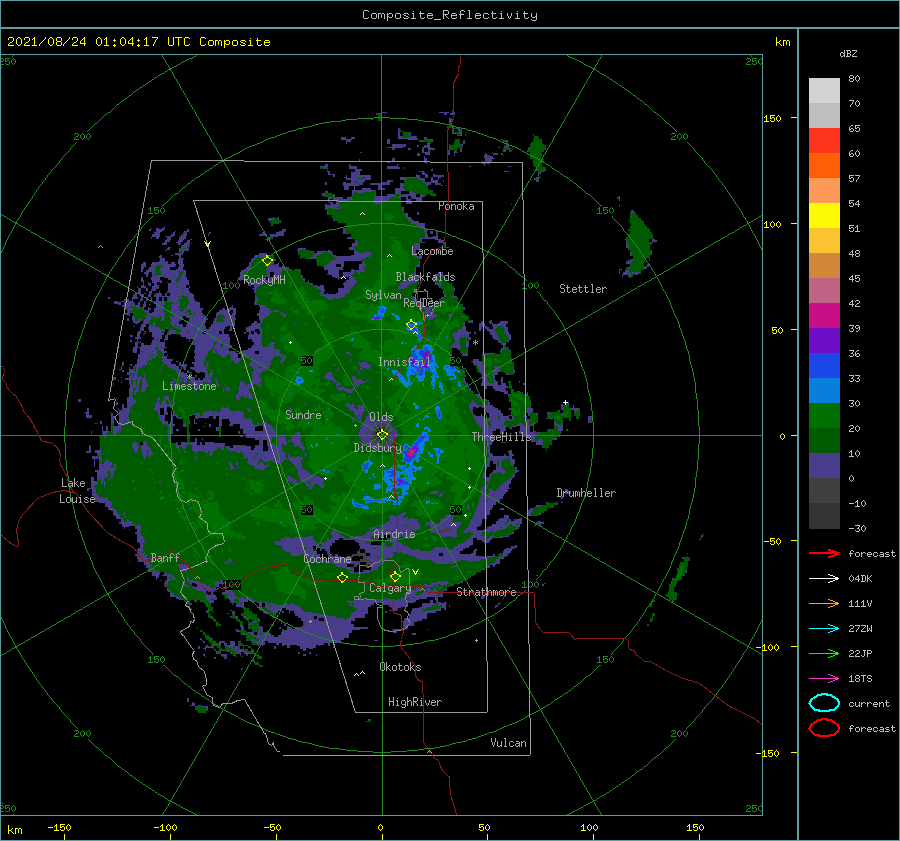The height and width of the screenshot is (841, 900).
Task: Select the lightest gray 70-80 dBZ swatch
Action: (824, 91)
